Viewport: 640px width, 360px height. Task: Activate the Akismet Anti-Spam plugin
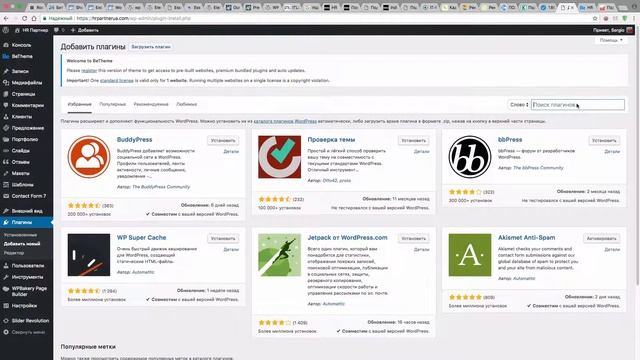click(602, 238)
